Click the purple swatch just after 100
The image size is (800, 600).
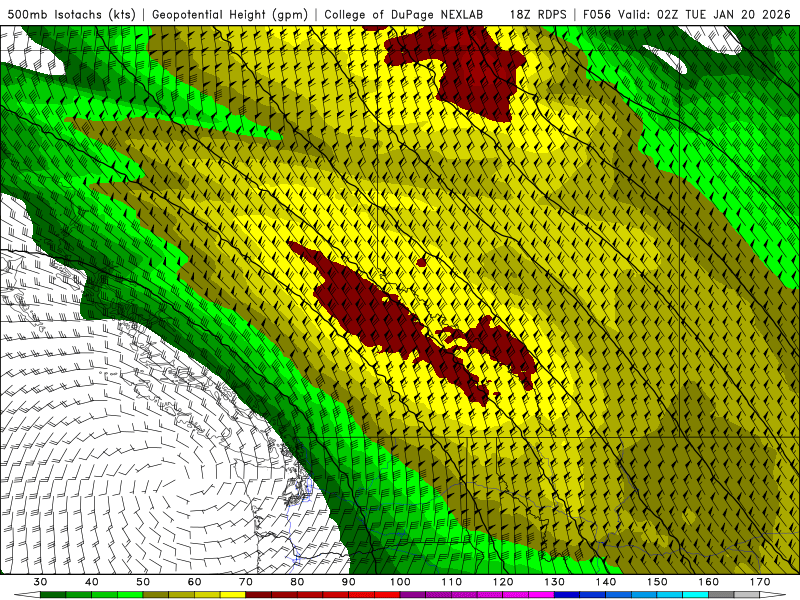point(413,596)
